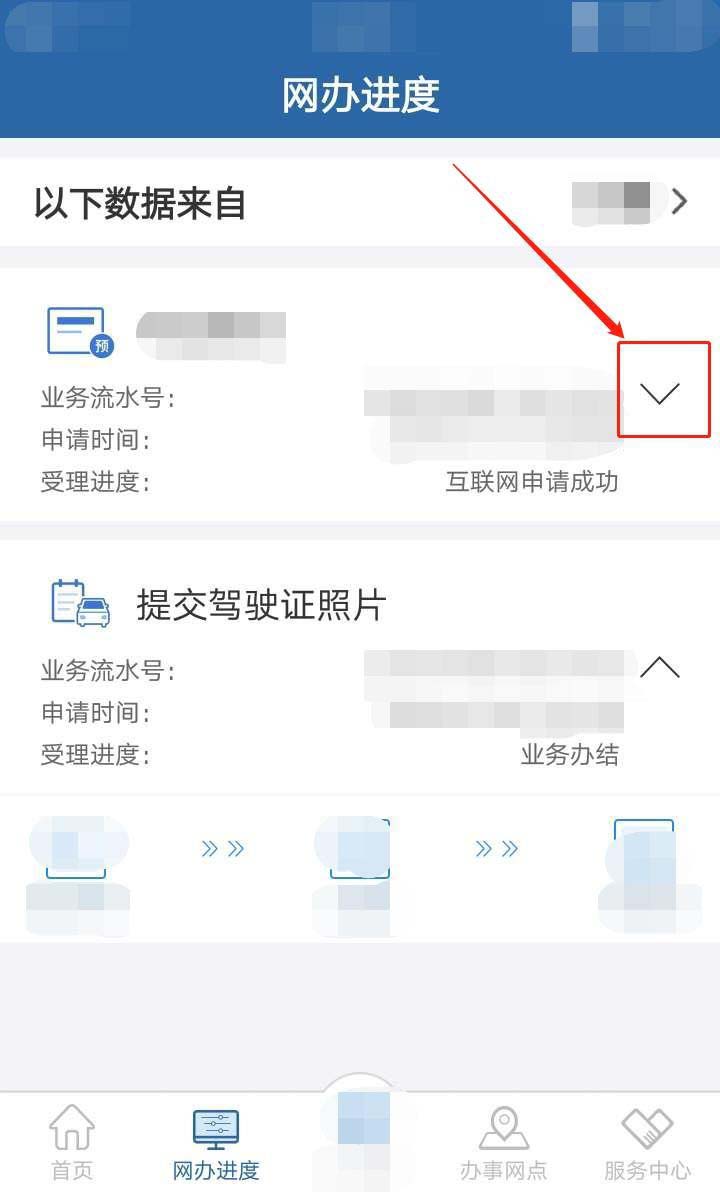Tap the map pin icon for 办事网点

point(503,1127)
